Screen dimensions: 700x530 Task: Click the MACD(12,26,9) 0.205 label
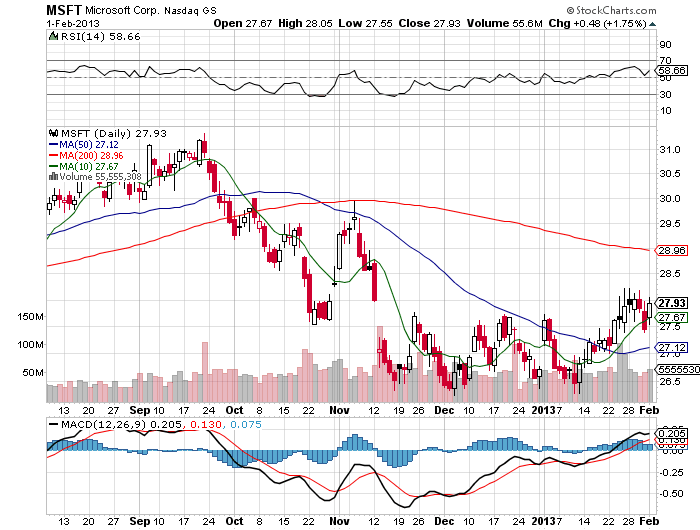[x=121, y=424]
